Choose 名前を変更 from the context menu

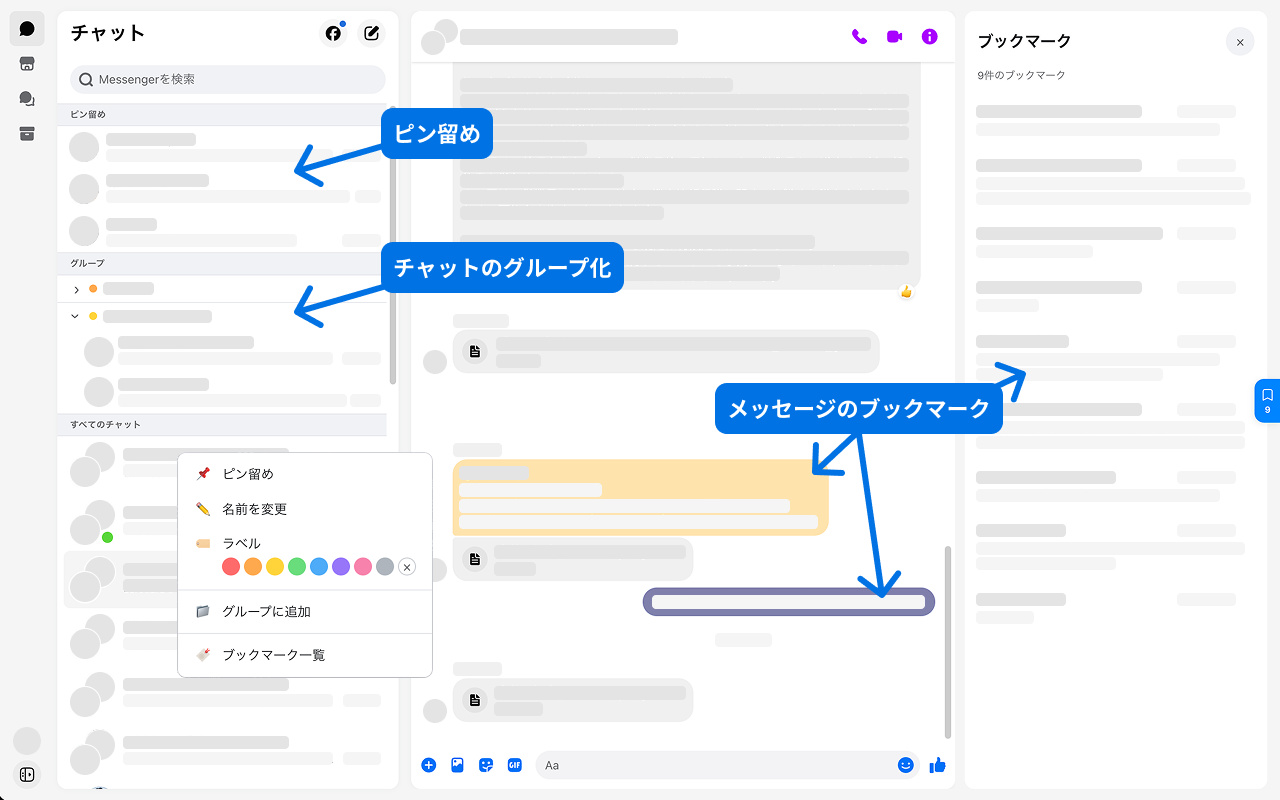tap(305, 509)
